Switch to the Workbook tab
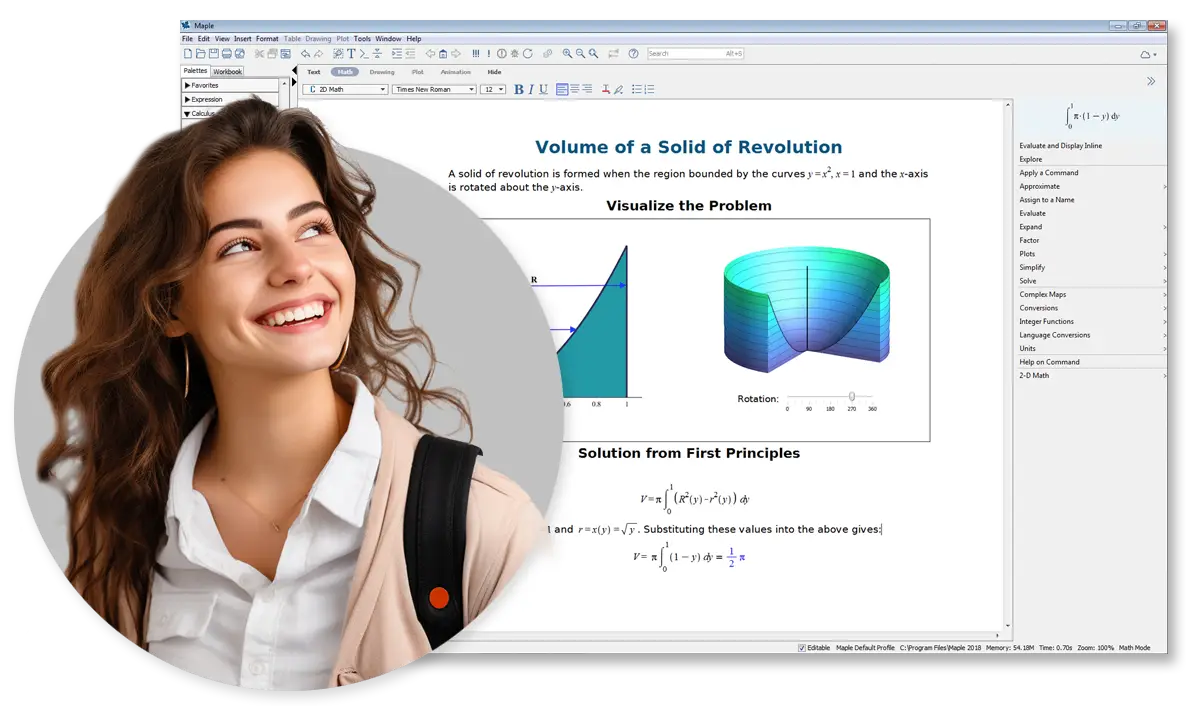 228,71
